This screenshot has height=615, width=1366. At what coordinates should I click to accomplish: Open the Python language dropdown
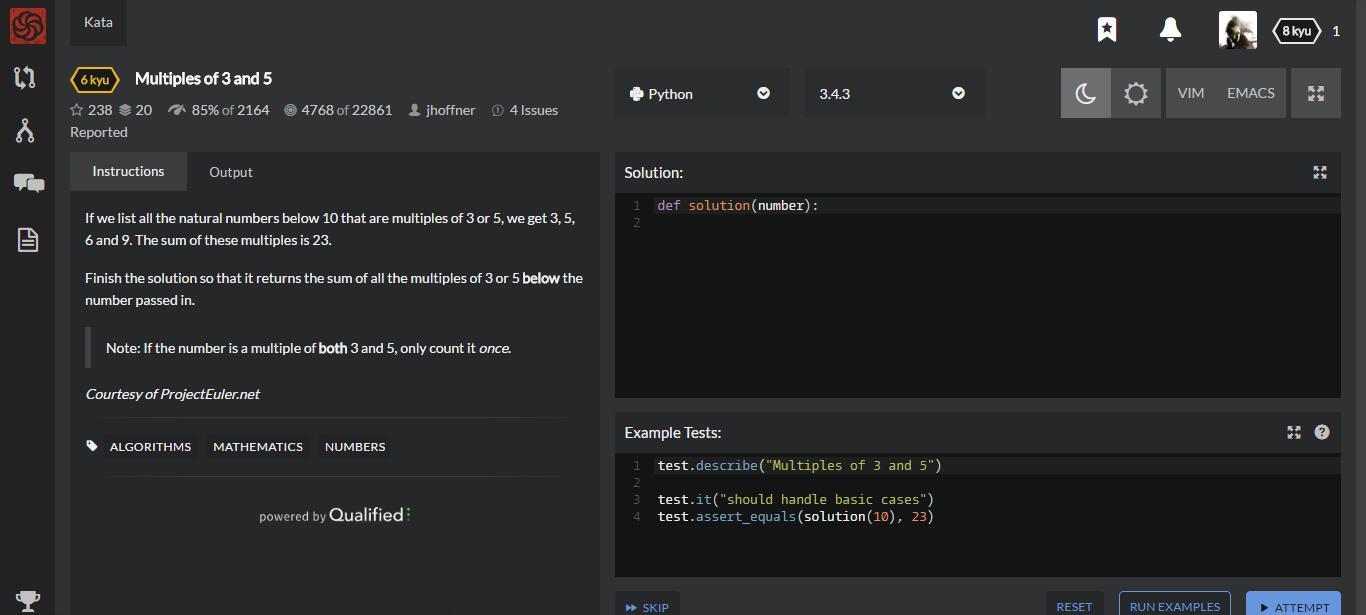coord(701,93)
